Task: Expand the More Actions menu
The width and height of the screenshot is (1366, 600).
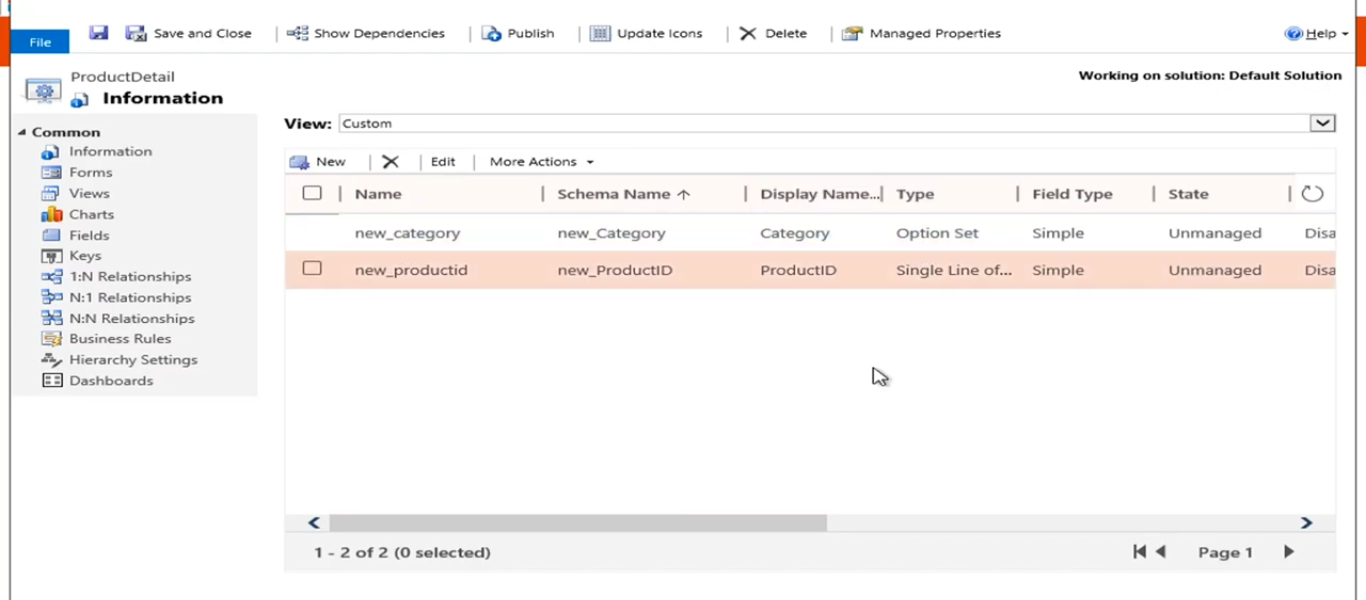Action: click(539, 161)
